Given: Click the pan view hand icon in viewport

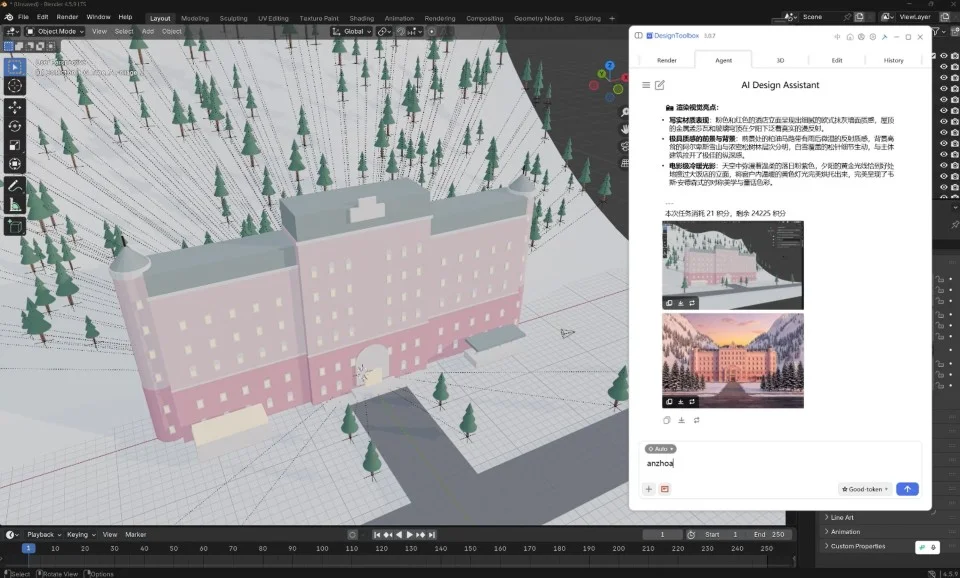Looking at the screenshot, I should point(624,129).
